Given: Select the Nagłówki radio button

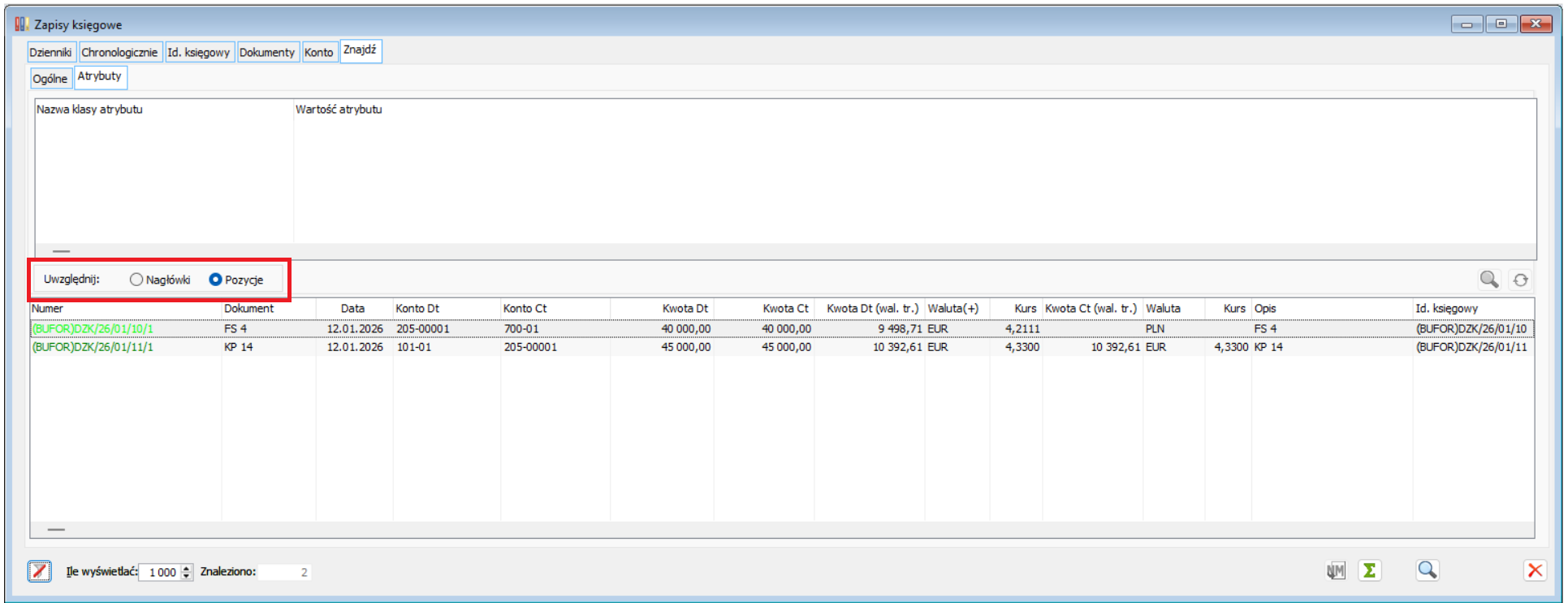Looking at the screenshot, I should [136, 280].
